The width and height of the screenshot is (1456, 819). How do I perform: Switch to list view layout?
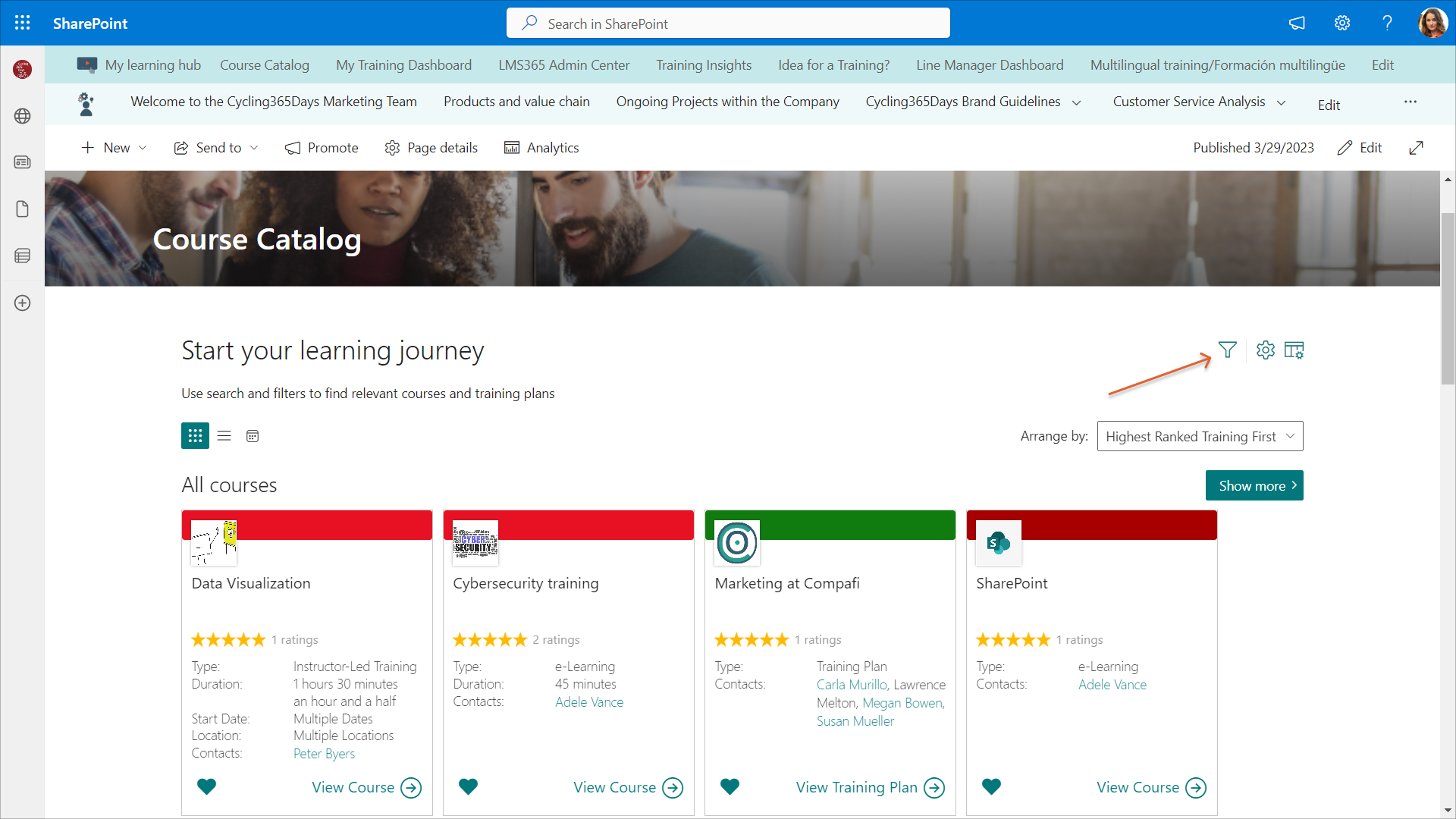click(x=224, y=435)
